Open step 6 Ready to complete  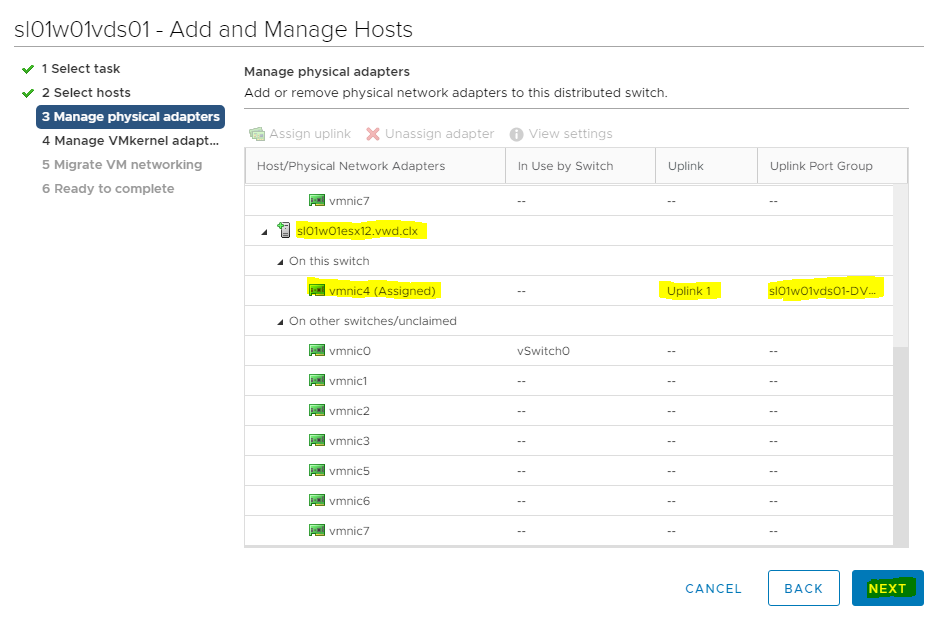(108, 189)
